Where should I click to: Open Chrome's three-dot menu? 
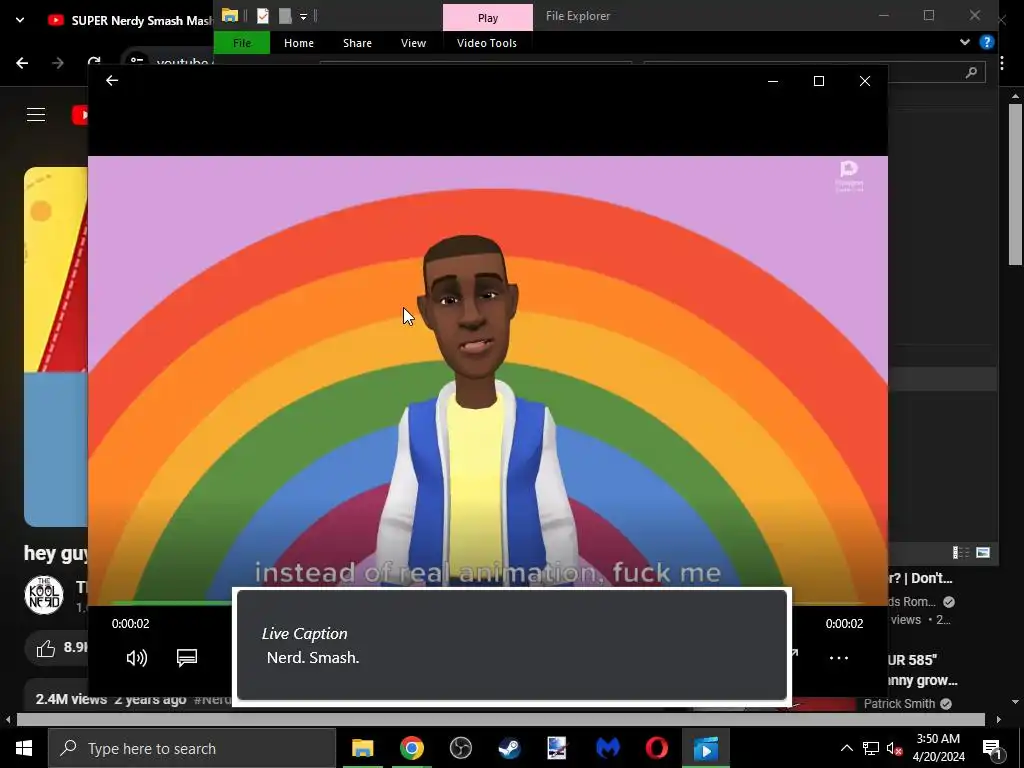click(1002, 63)
